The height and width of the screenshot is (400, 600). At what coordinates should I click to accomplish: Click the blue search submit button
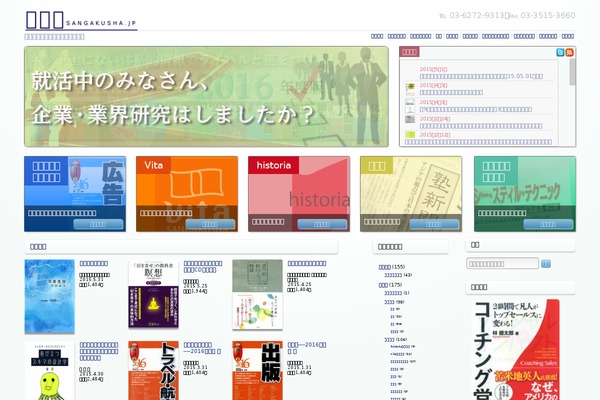tap(546, 264)
